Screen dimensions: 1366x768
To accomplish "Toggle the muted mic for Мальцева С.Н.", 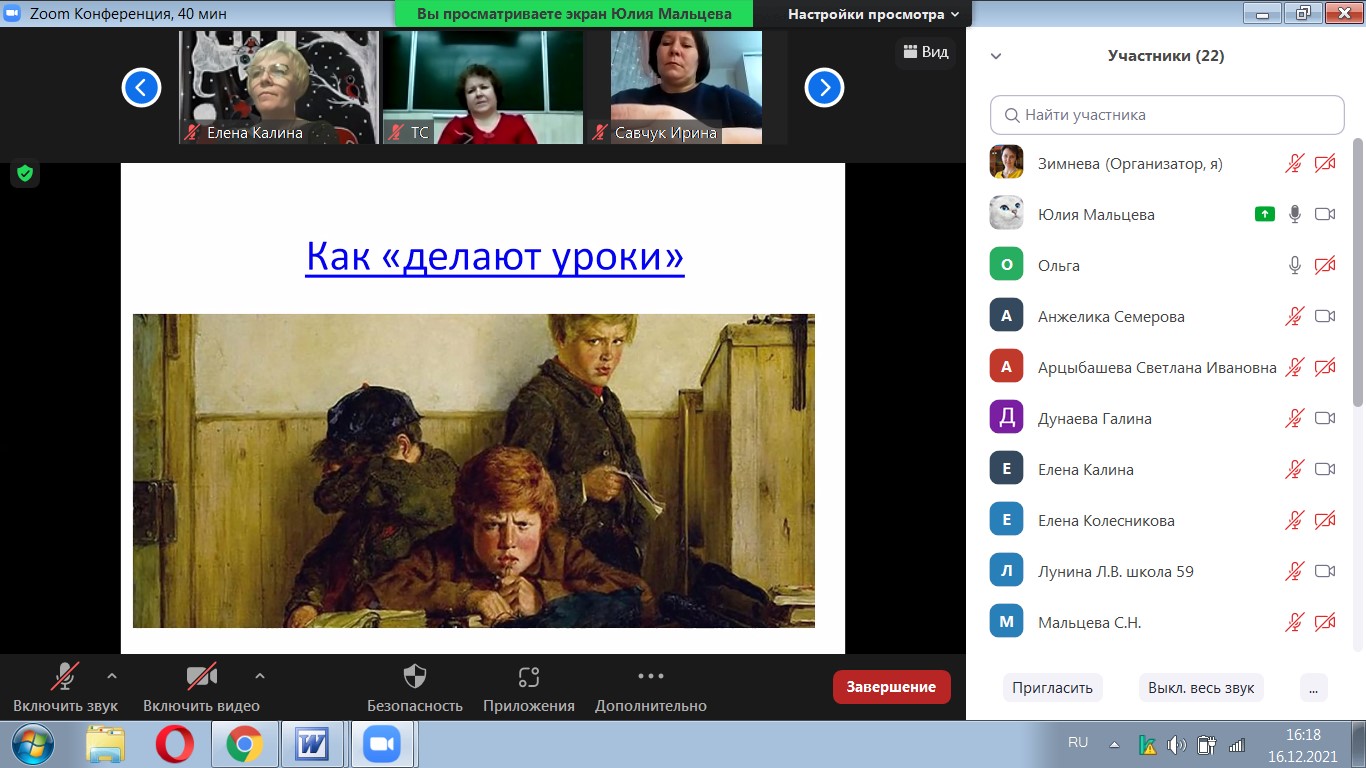I will tap(1295, 622).
